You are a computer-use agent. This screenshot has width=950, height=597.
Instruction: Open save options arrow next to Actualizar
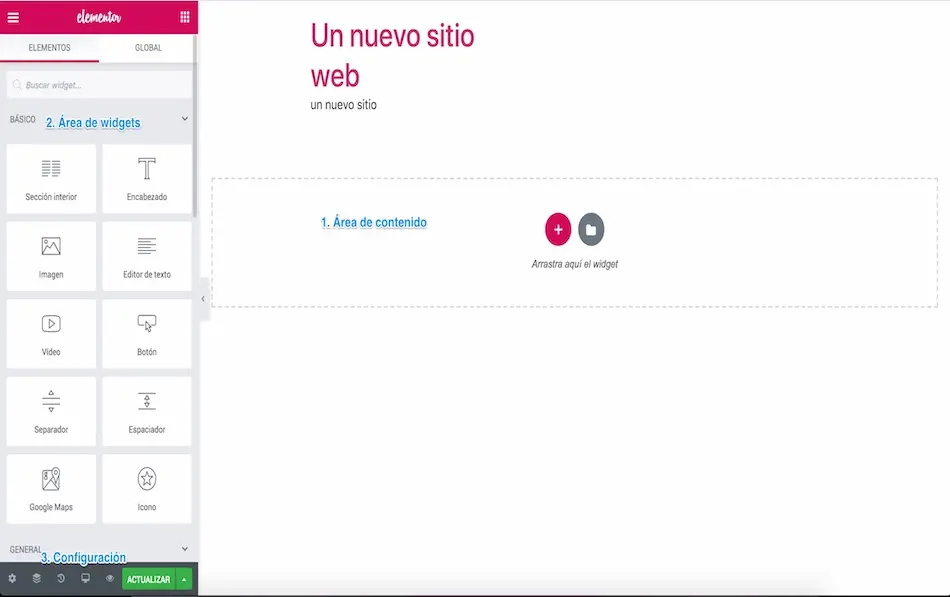[184, 579]
